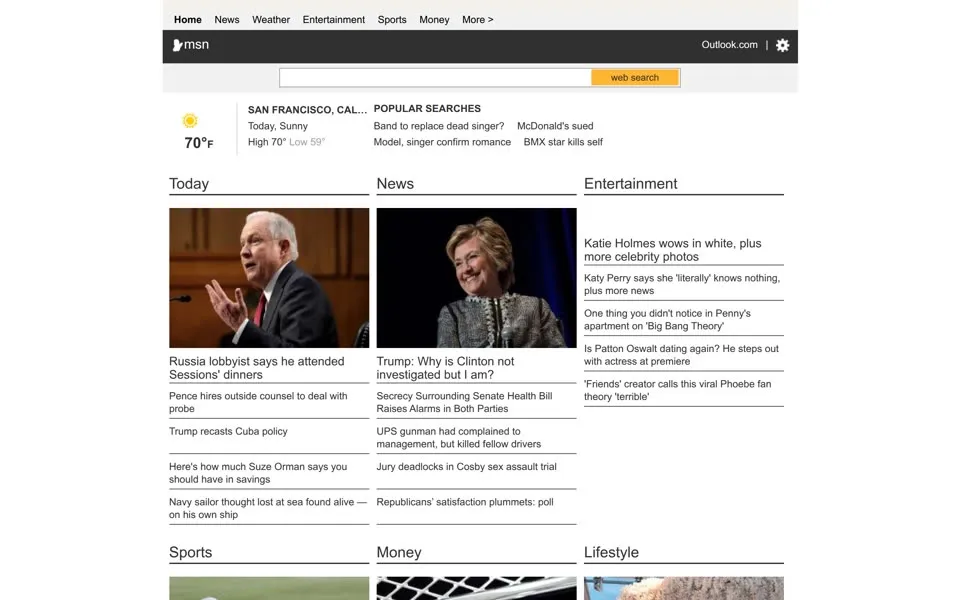Open 'Republicans' satisfaction plummets: poll' story
Viewport: 960px width, 600px height.
(x=465, y=502)
